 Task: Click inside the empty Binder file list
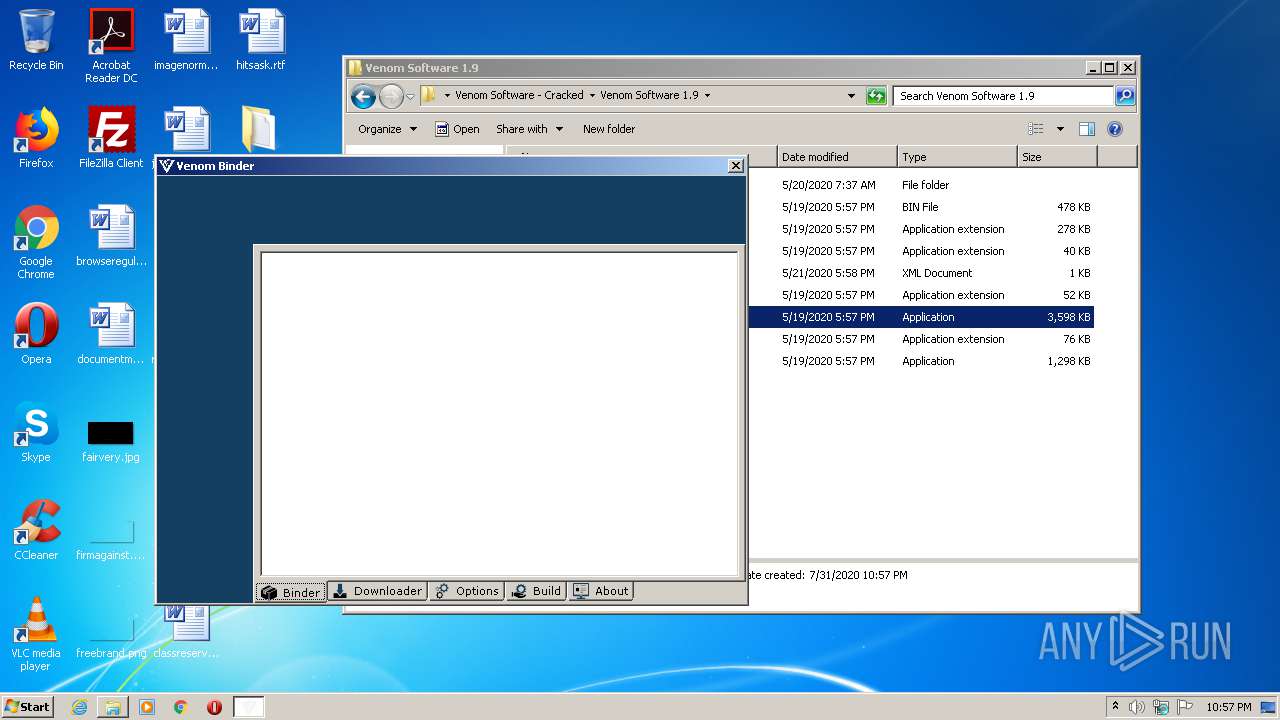pyautogui.click(x=499, y=413)
